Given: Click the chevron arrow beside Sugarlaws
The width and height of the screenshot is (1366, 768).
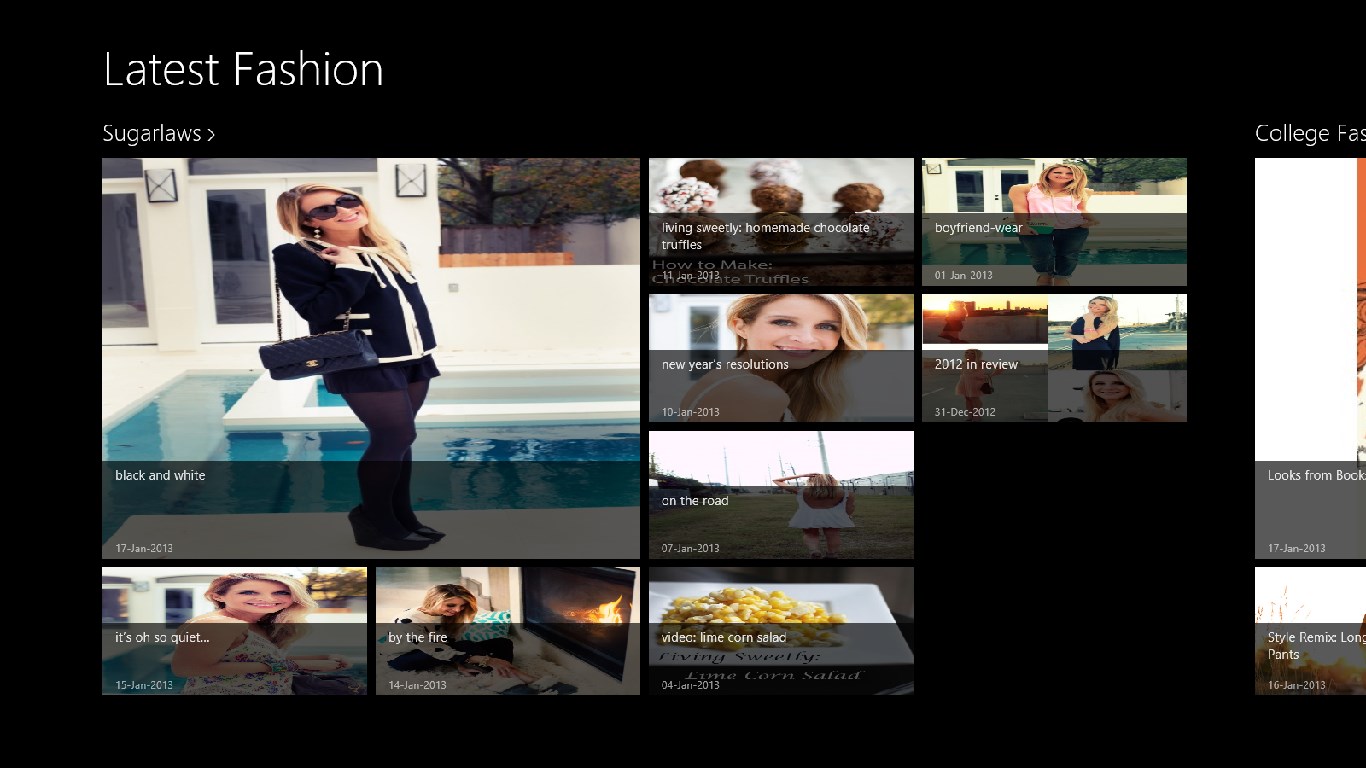Looking at the screenshot, I should [211, 135].
